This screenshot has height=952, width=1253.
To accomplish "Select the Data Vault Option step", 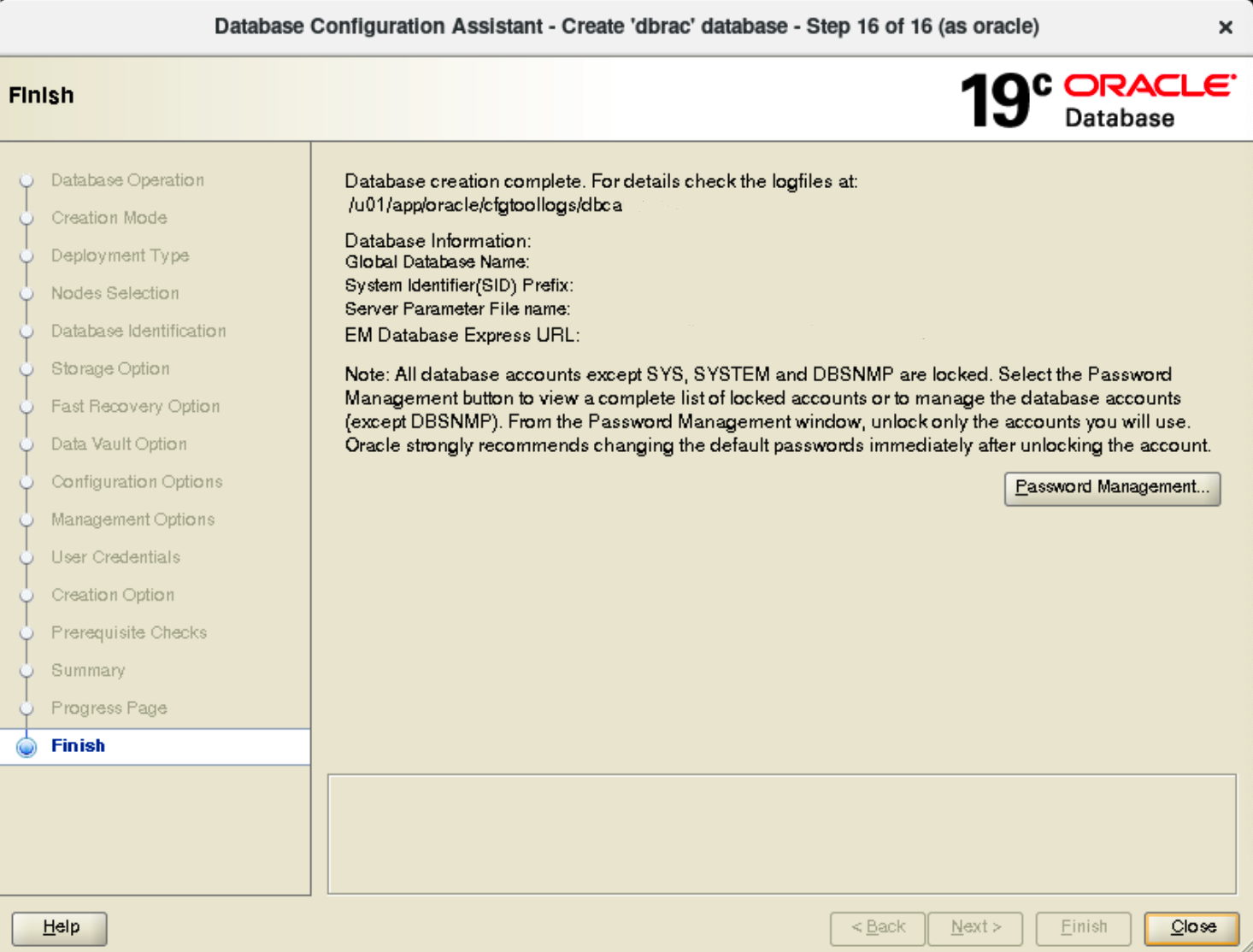I will click(119, 444).
